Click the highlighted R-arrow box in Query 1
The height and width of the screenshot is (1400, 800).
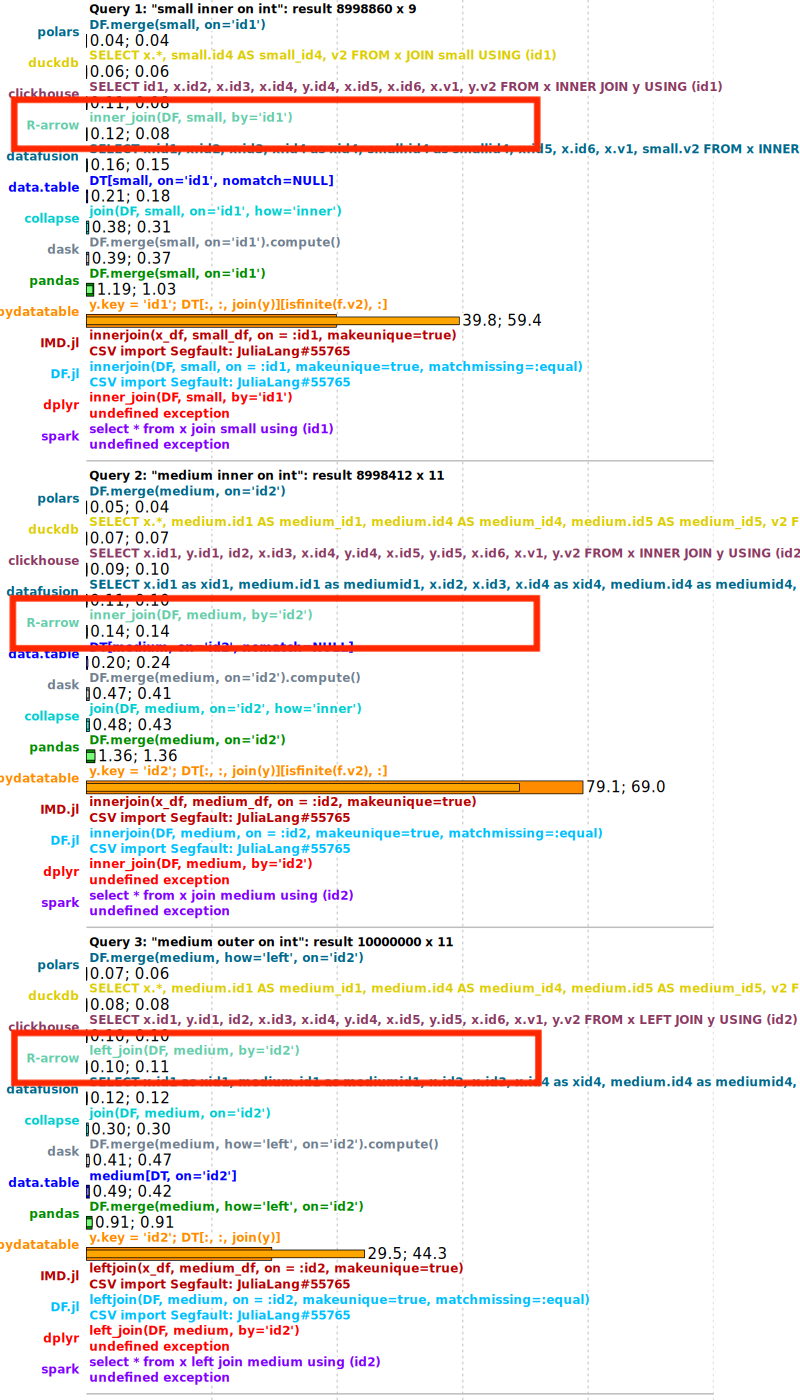(275, 125)
